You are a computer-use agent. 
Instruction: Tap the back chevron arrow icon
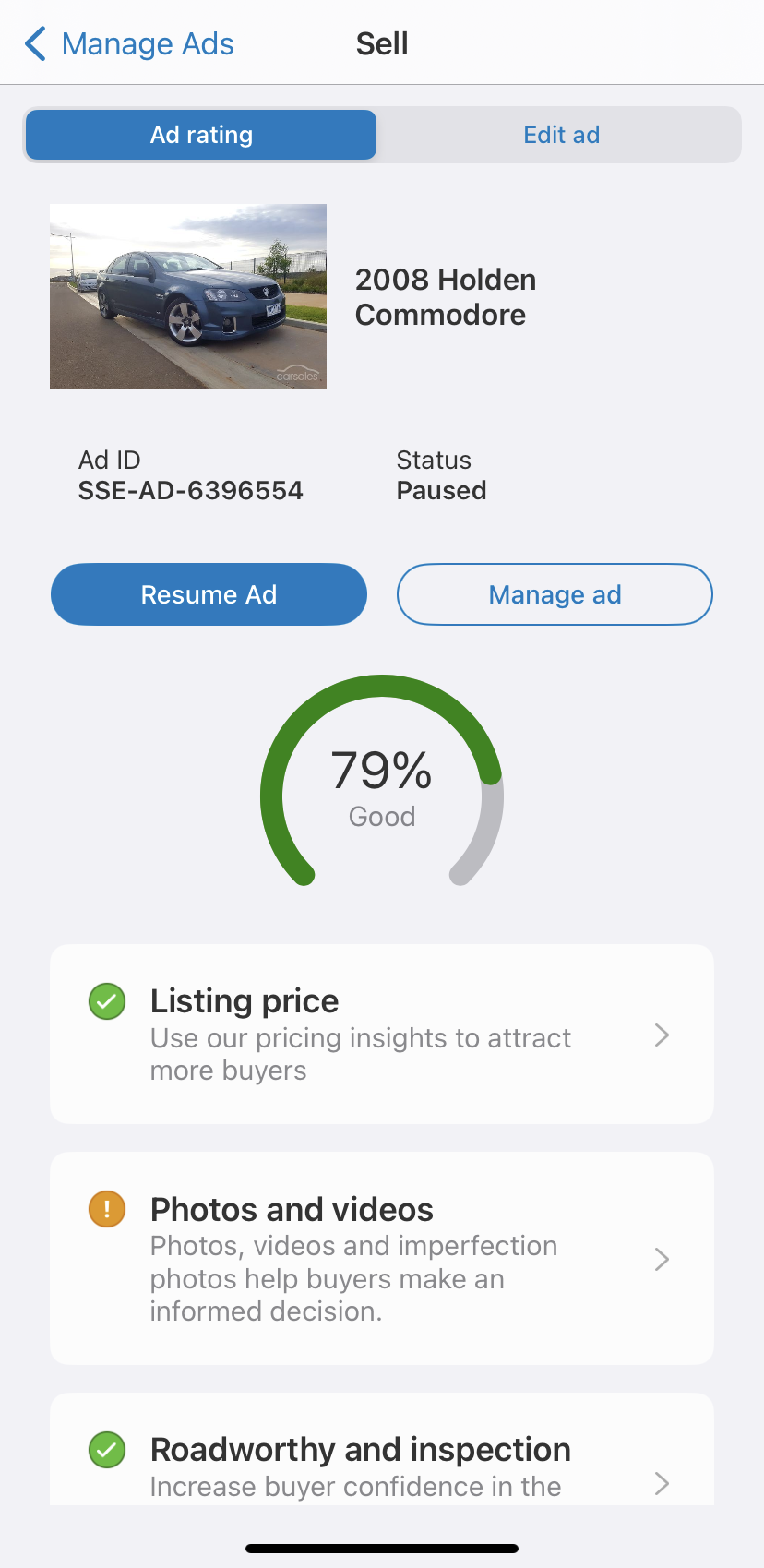click(35, 43)
